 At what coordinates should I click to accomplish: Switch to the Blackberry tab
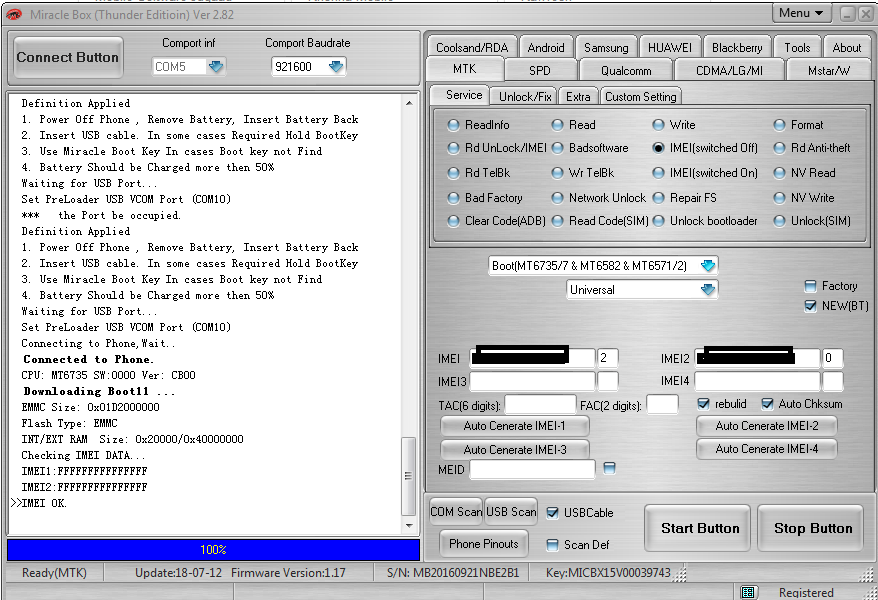(737, 48)
